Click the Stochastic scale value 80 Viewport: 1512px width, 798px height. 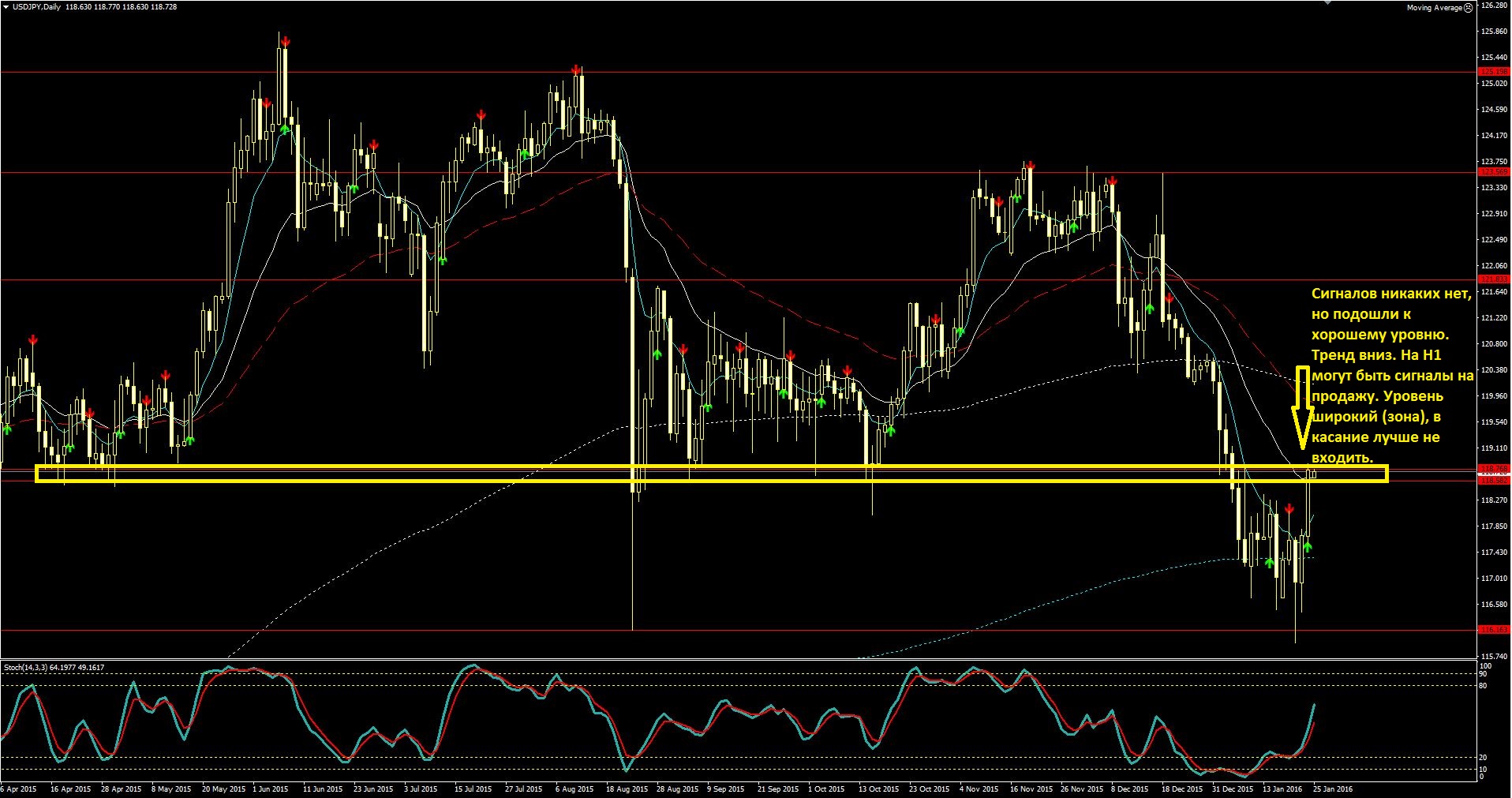1483,686
